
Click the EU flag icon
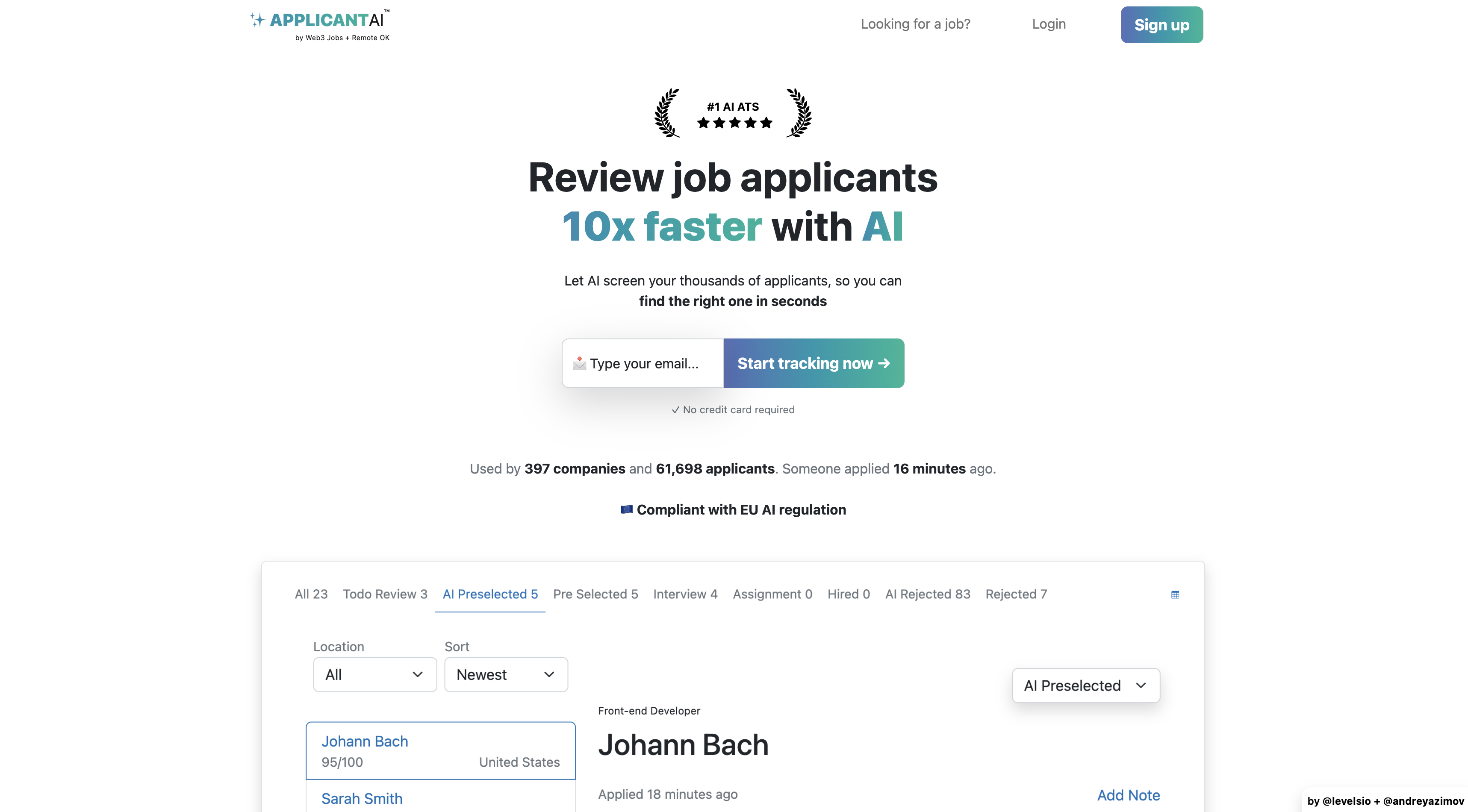click(626, 509)
